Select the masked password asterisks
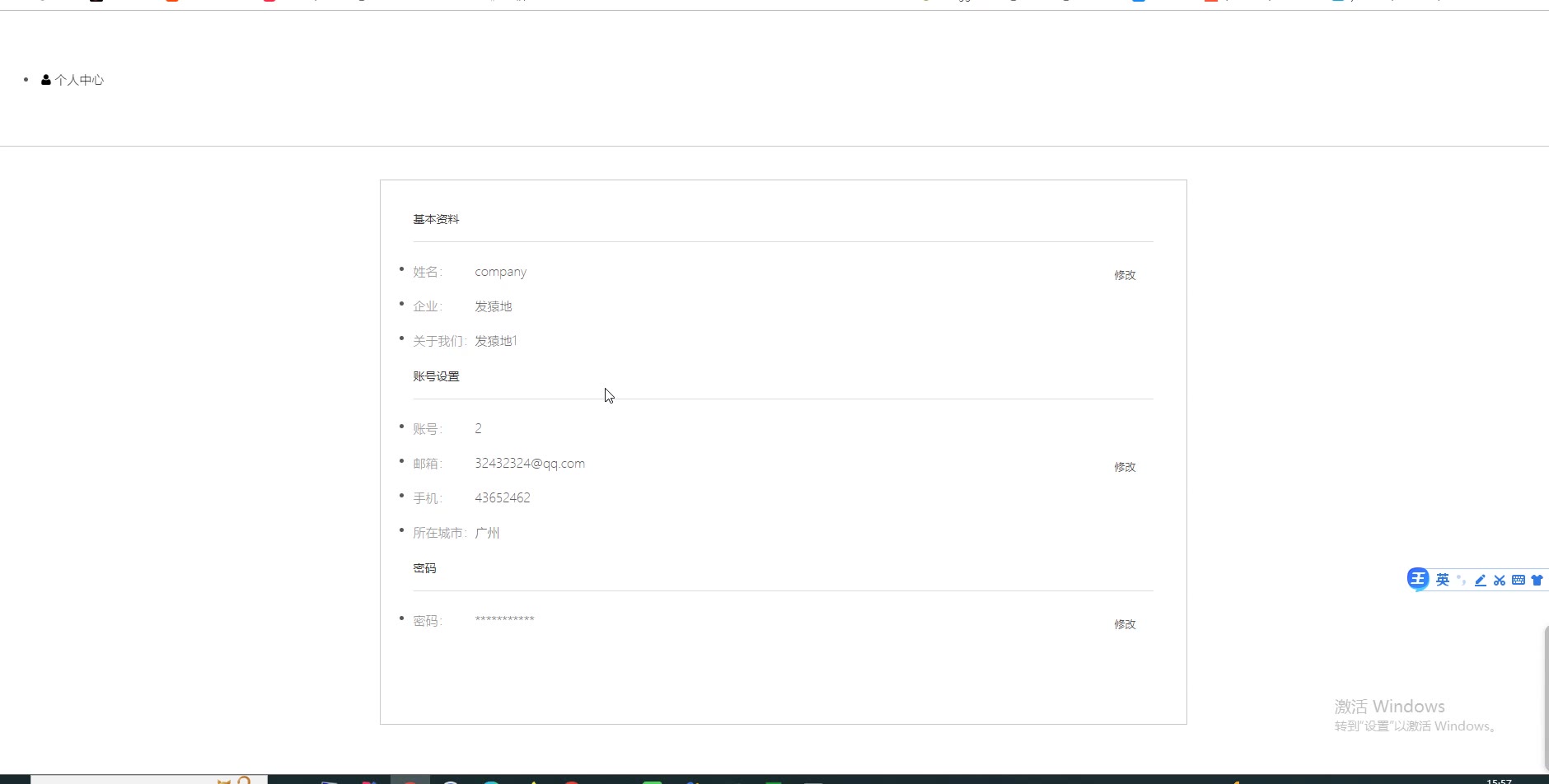 [504, 619]
